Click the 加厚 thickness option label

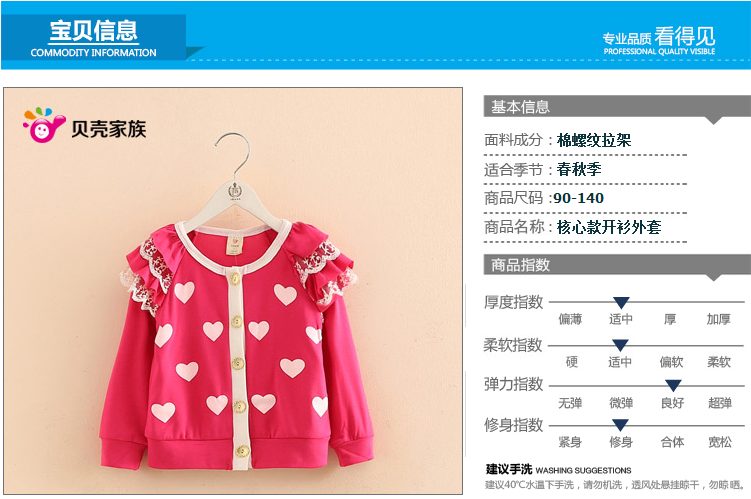pos(718,319)
